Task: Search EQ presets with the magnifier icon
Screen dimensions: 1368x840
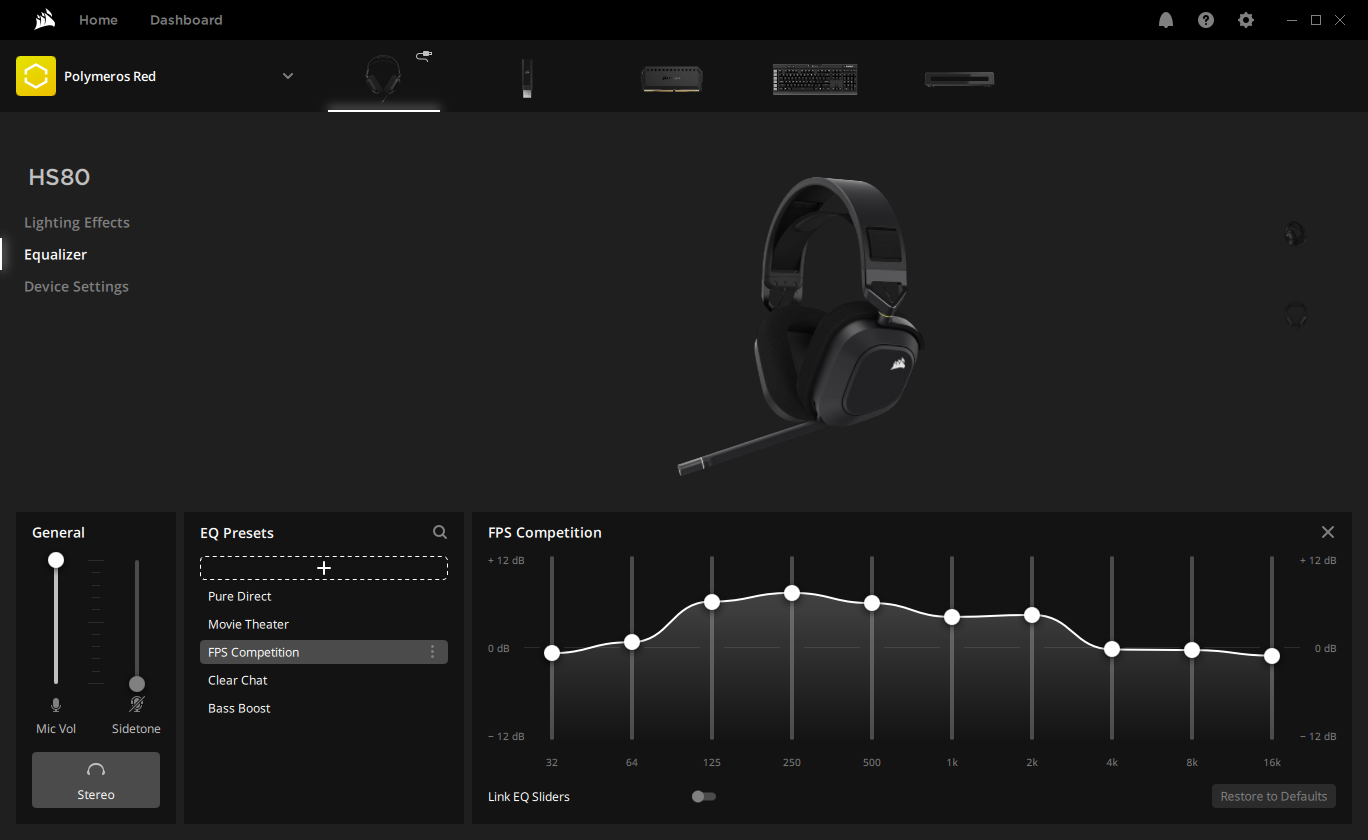Action: coord(440,533)
